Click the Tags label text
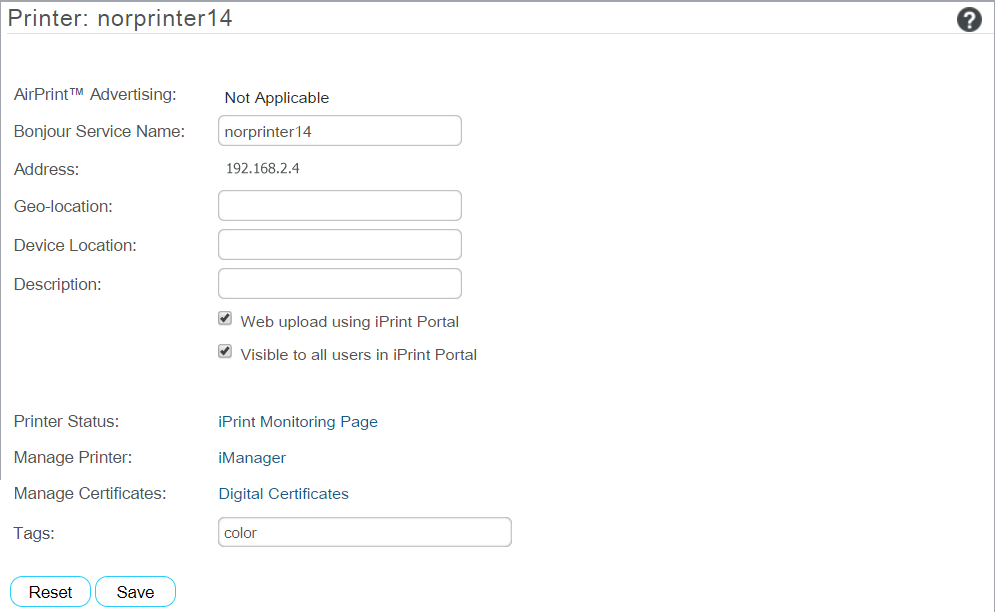The image size is (995, 612). [x=34, y=533]
